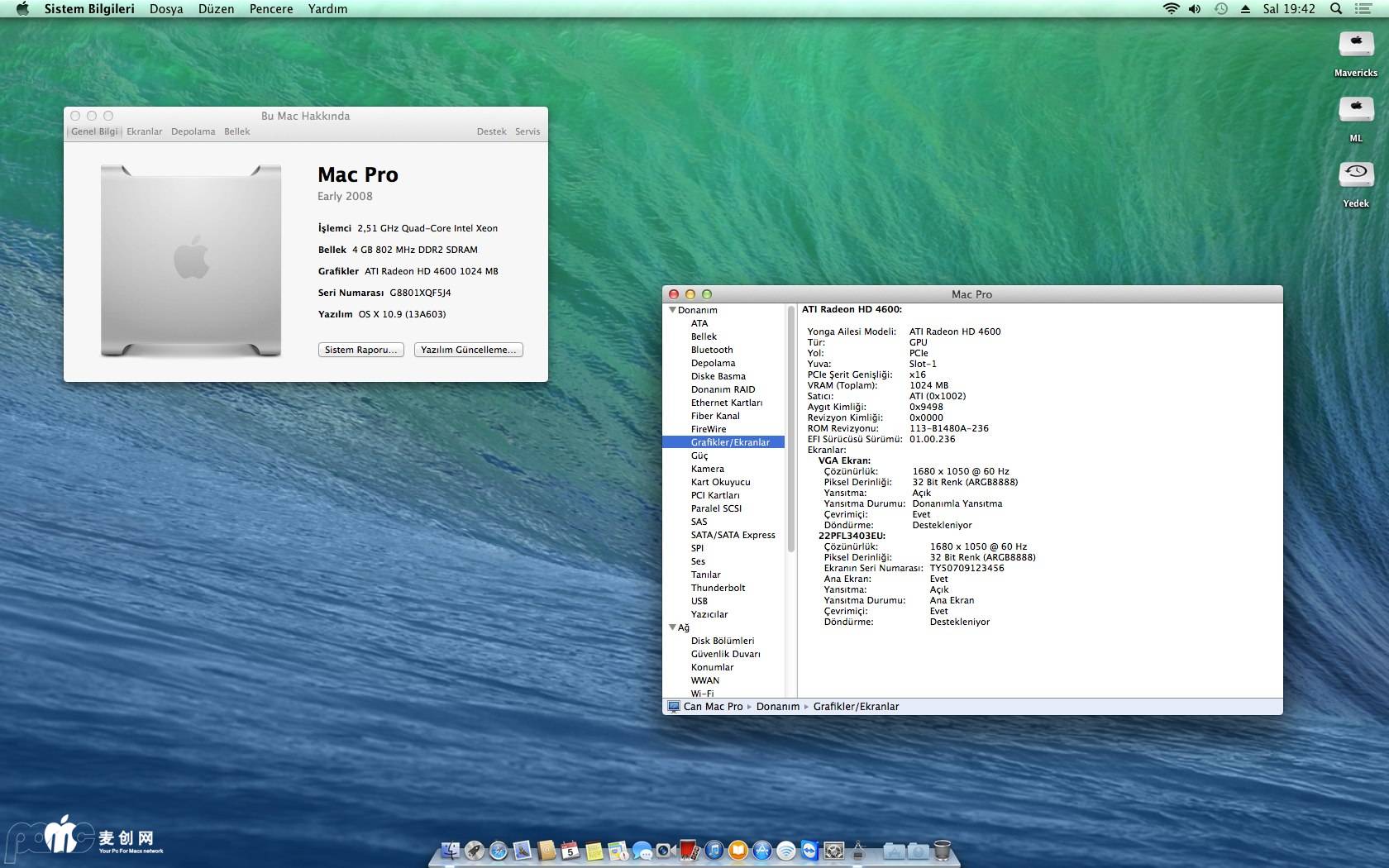Open the volume control in the menu bar
This screenshot has height=868, width=1389.
(x=1195, y=9)
